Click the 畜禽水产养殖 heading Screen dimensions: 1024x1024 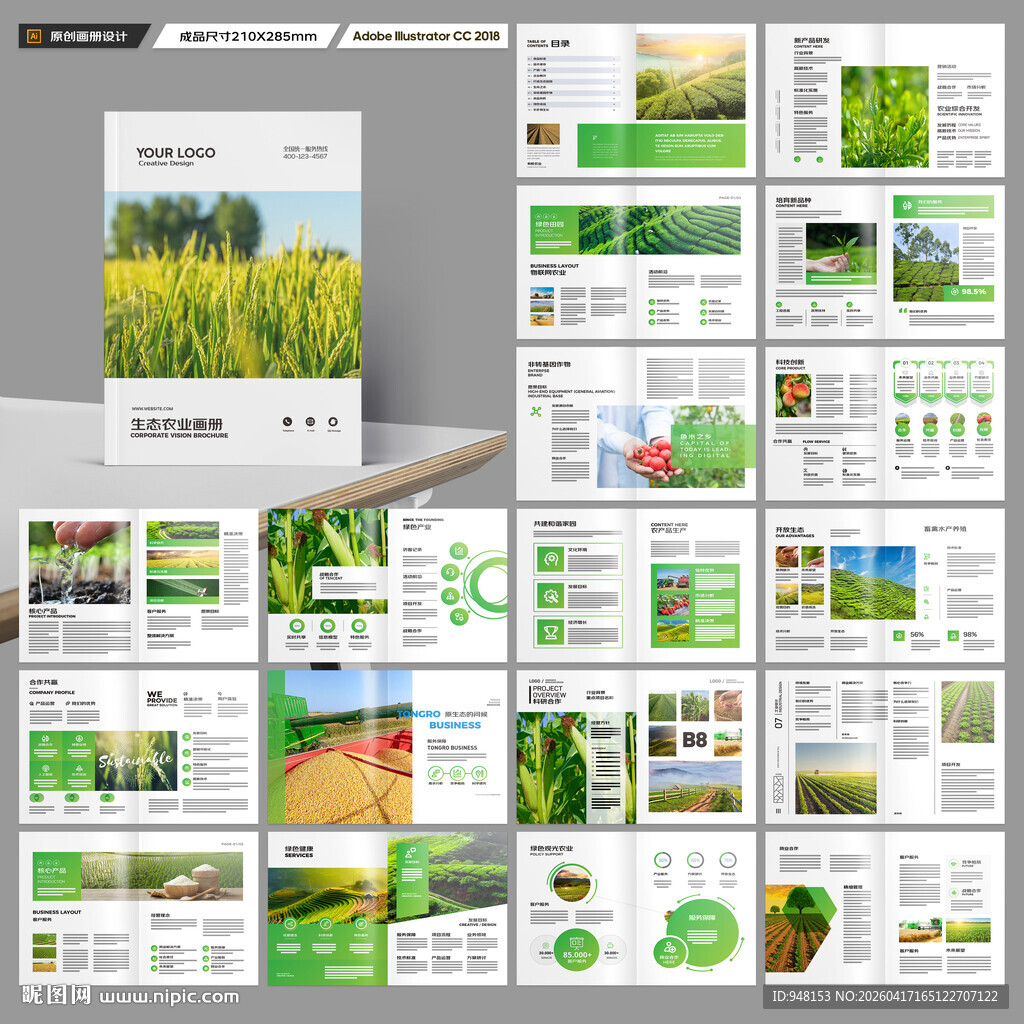(945, 528)
